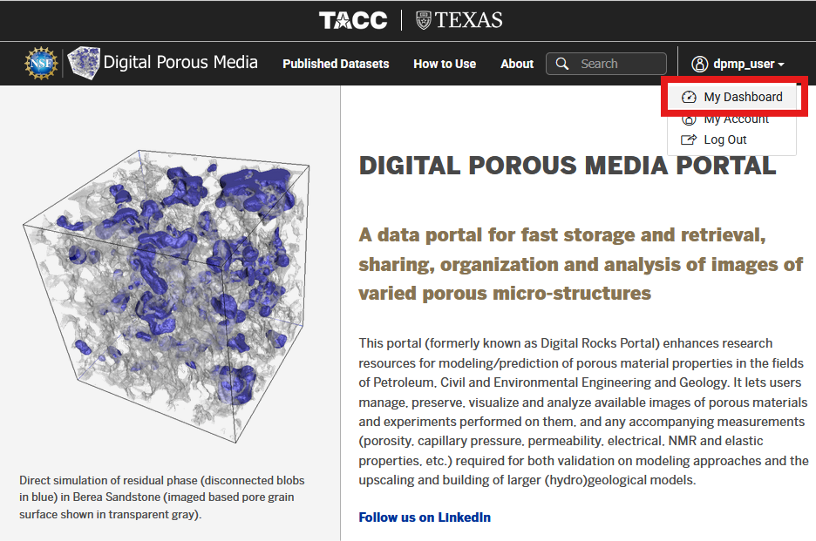
Task: Collapse the dpmp_user dropdown menu
Action: coord(737,64)
